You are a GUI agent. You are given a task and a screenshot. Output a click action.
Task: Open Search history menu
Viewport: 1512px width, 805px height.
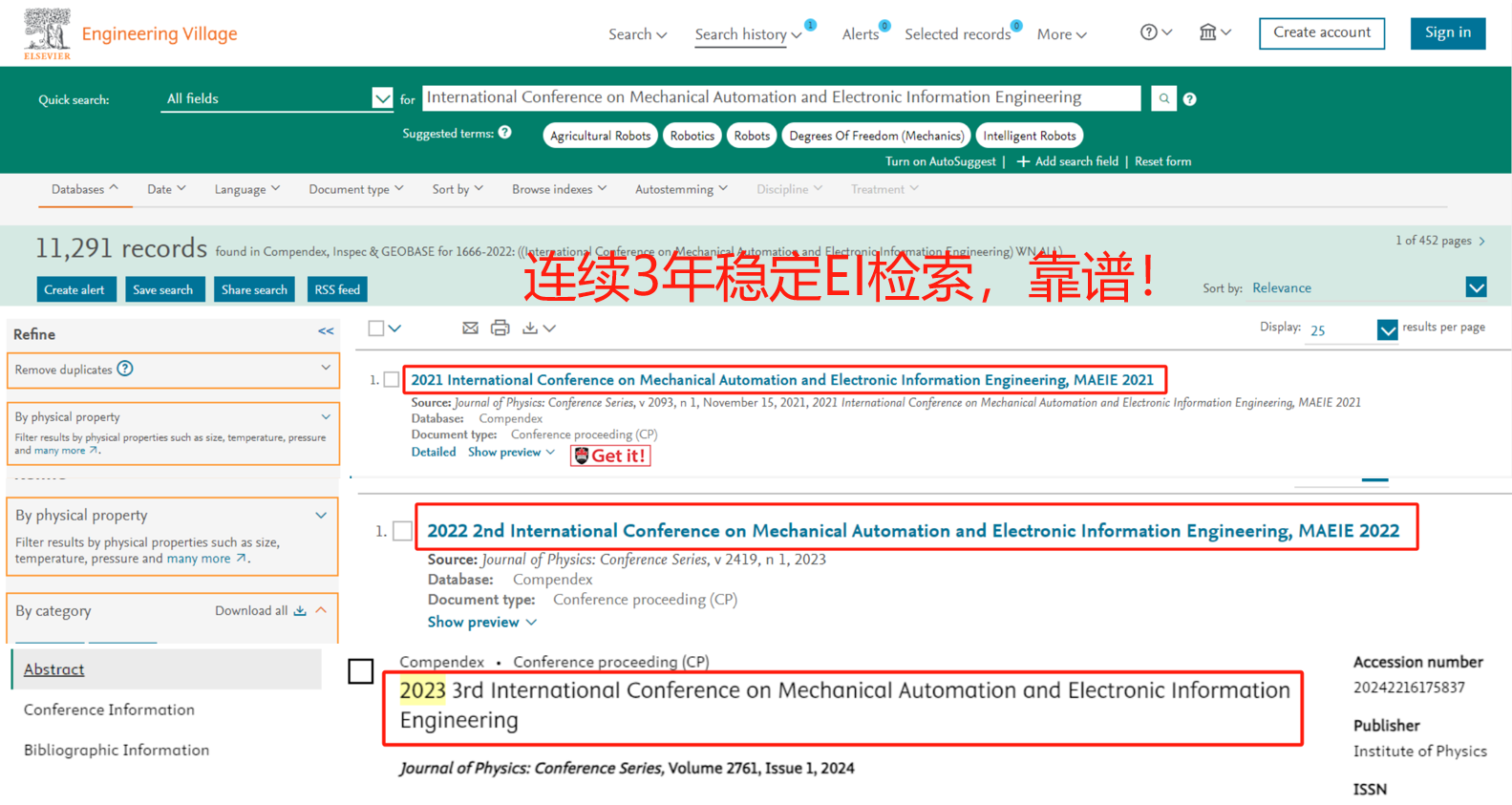pyautogui.click(x=749, y=34)
